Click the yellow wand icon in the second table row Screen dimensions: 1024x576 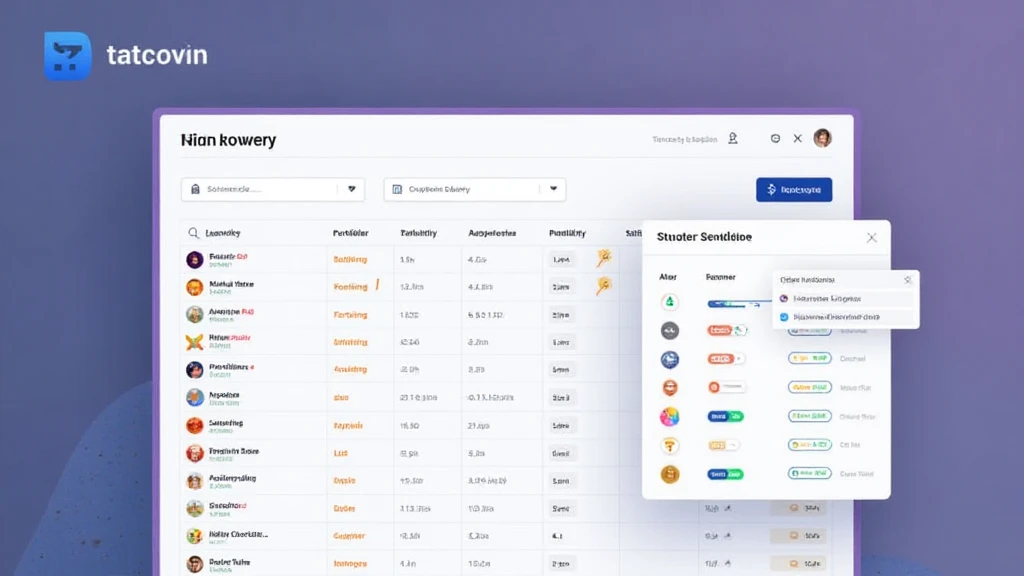click(x=604, y=285)
